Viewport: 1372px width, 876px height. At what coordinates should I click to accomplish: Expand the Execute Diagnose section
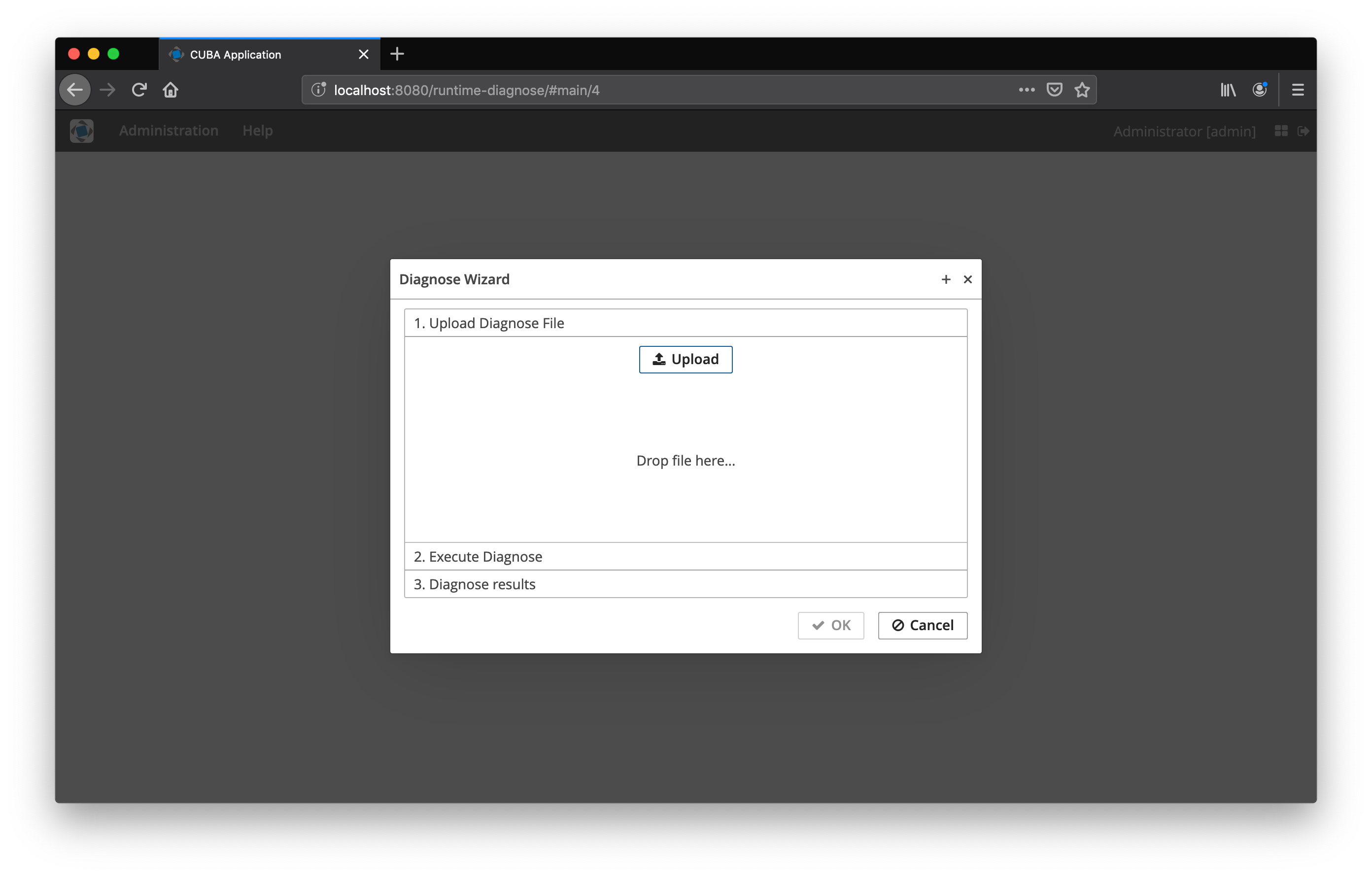point(686,556)
